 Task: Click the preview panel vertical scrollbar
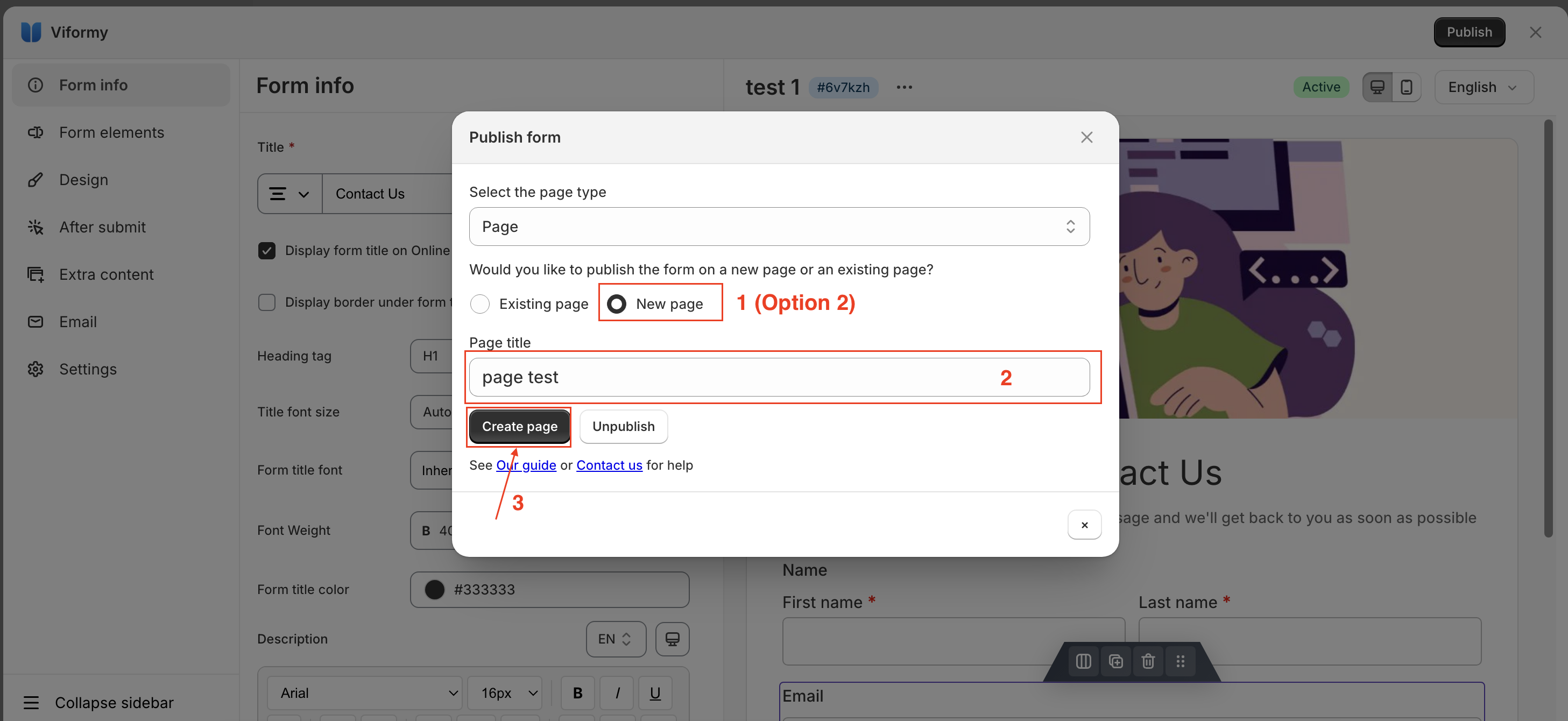pos(1549,329)
